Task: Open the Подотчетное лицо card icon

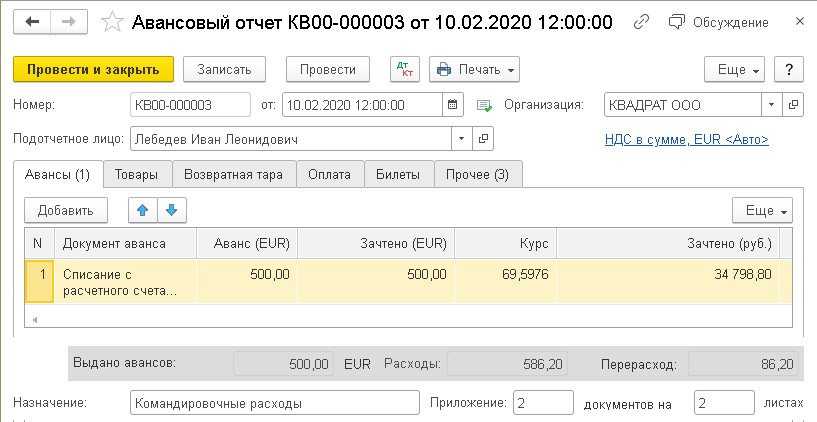Action: click(x=483, y=139)
